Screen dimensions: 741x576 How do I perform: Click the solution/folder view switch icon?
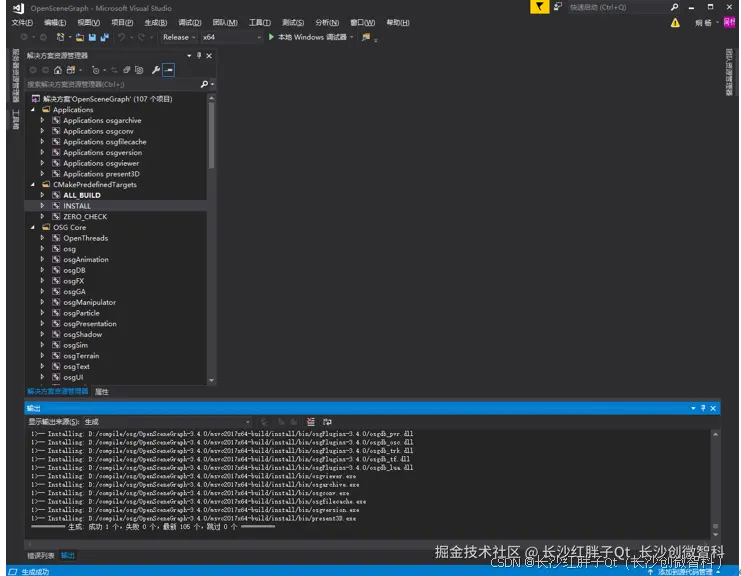pyautogui.click(x=71, y=70)
